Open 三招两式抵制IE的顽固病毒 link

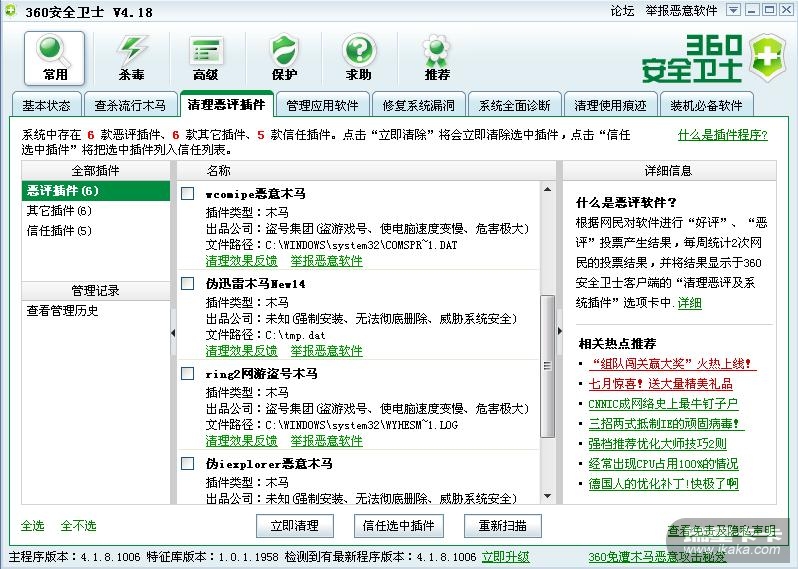[664, 424]
